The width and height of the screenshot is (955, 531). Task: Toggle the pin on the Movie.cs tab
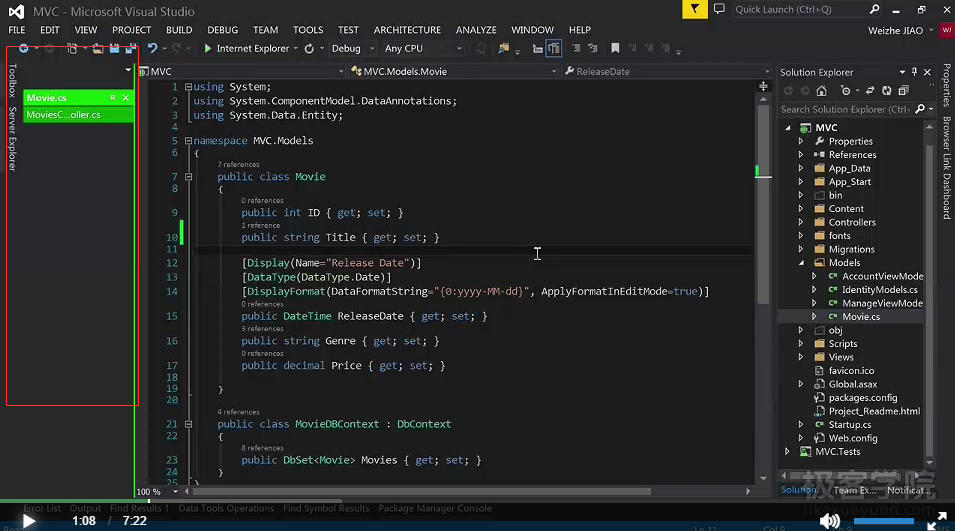click(112, 97)
